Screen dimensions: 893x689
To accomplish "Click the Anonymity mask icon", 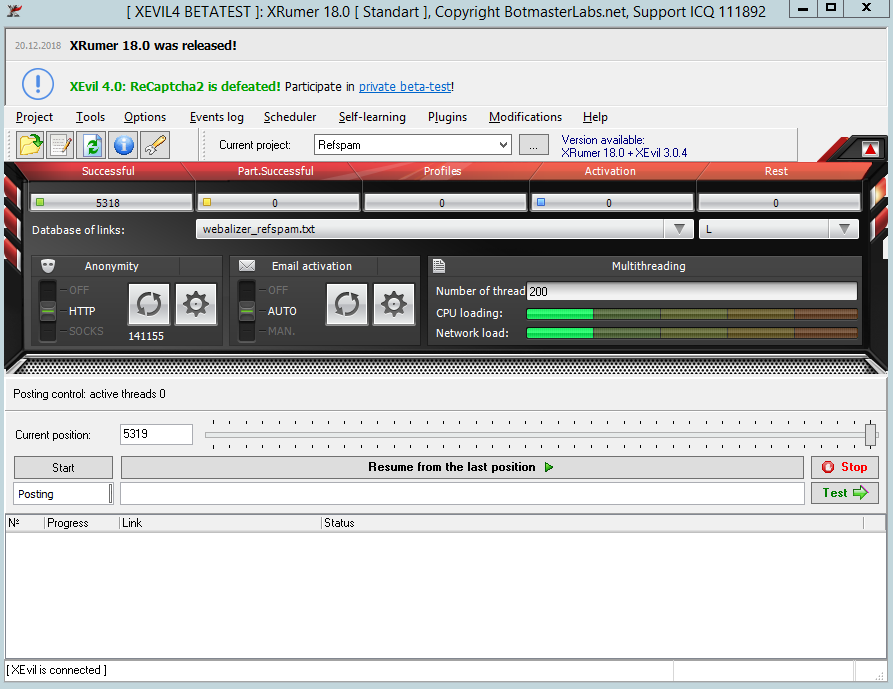I will (48, 266).
